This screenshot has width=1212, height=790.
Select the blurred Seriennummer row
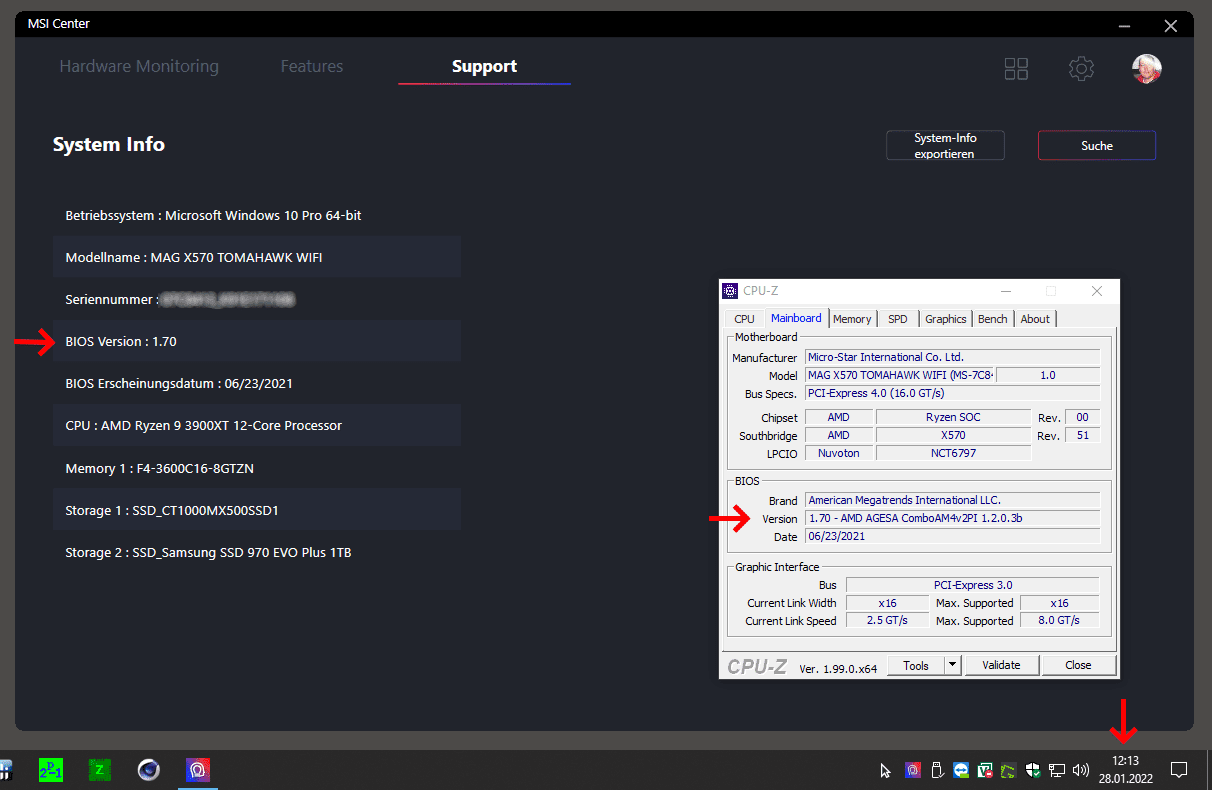coord(257,299)
